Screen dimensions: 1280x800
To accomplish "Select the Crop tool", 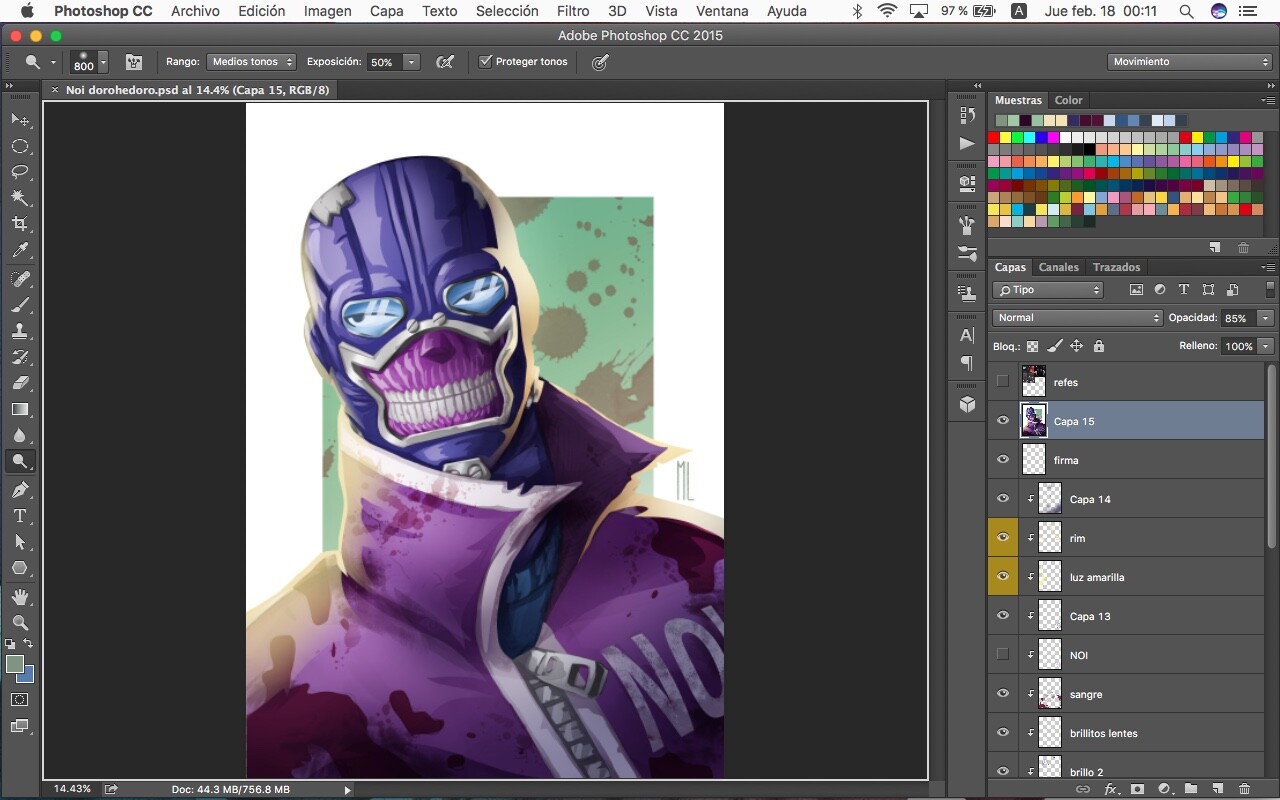I will (20, 224).
